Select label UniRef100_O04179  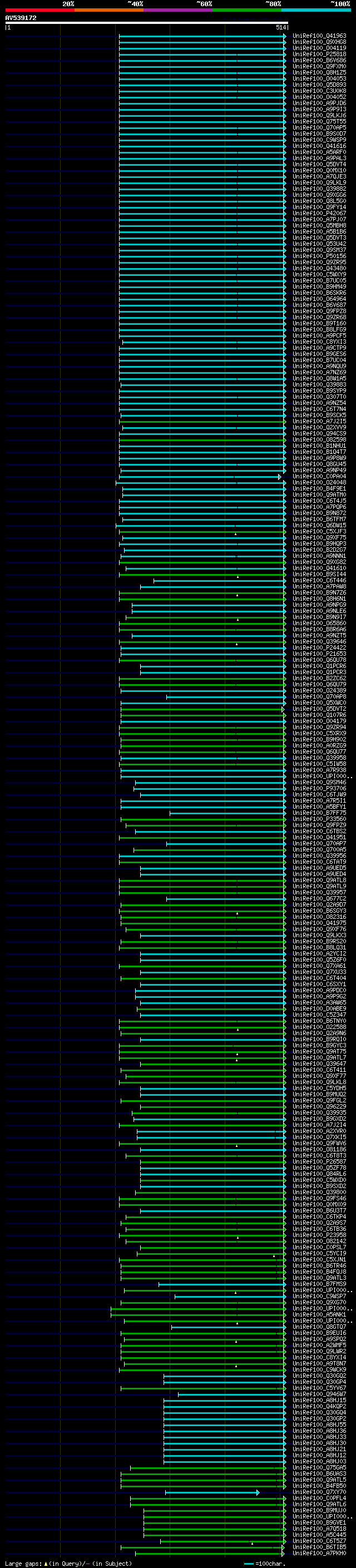click(319, 721)
